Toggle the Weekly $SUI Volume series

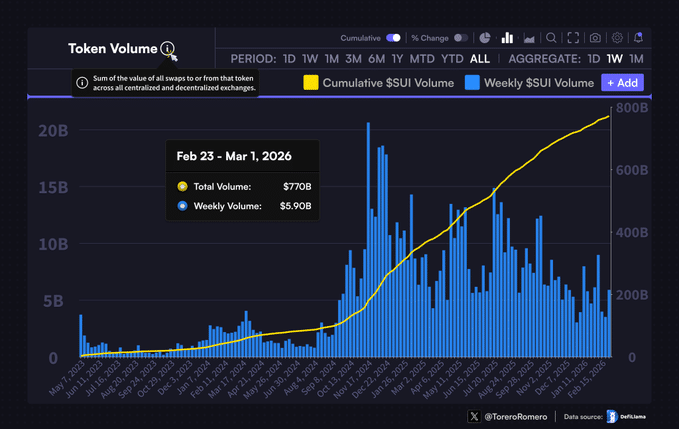point(530,83)
